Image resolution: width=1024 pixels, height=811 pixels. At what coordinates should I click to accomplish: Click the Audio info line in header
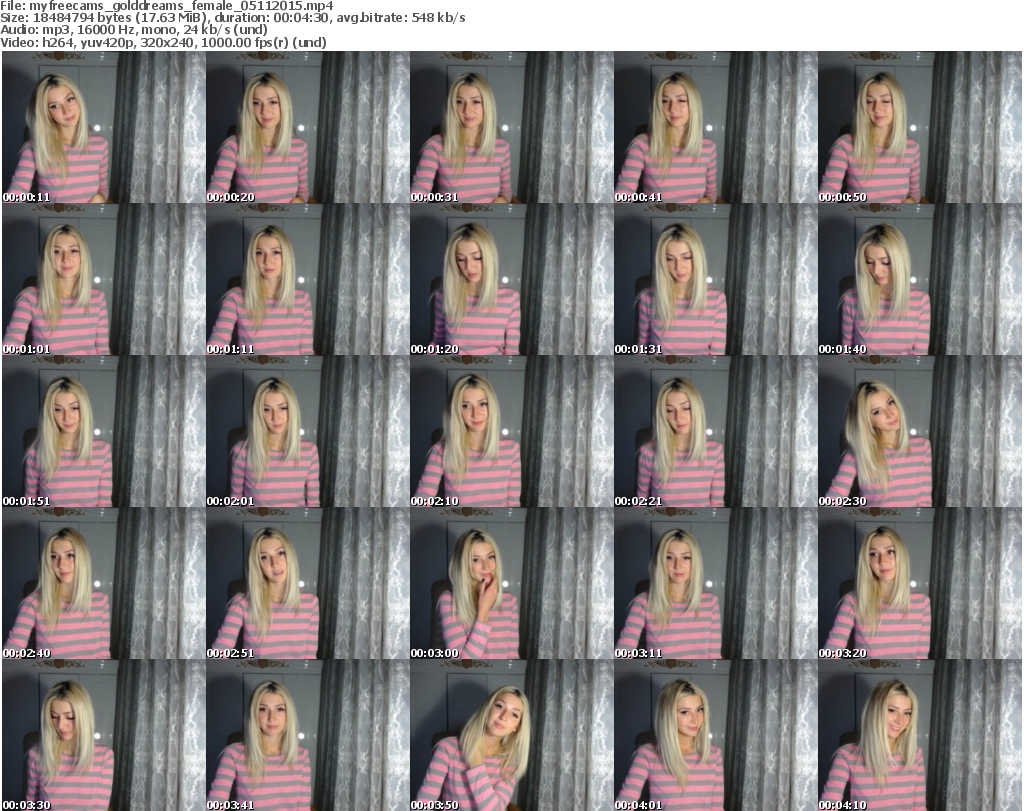click(134, 31)
